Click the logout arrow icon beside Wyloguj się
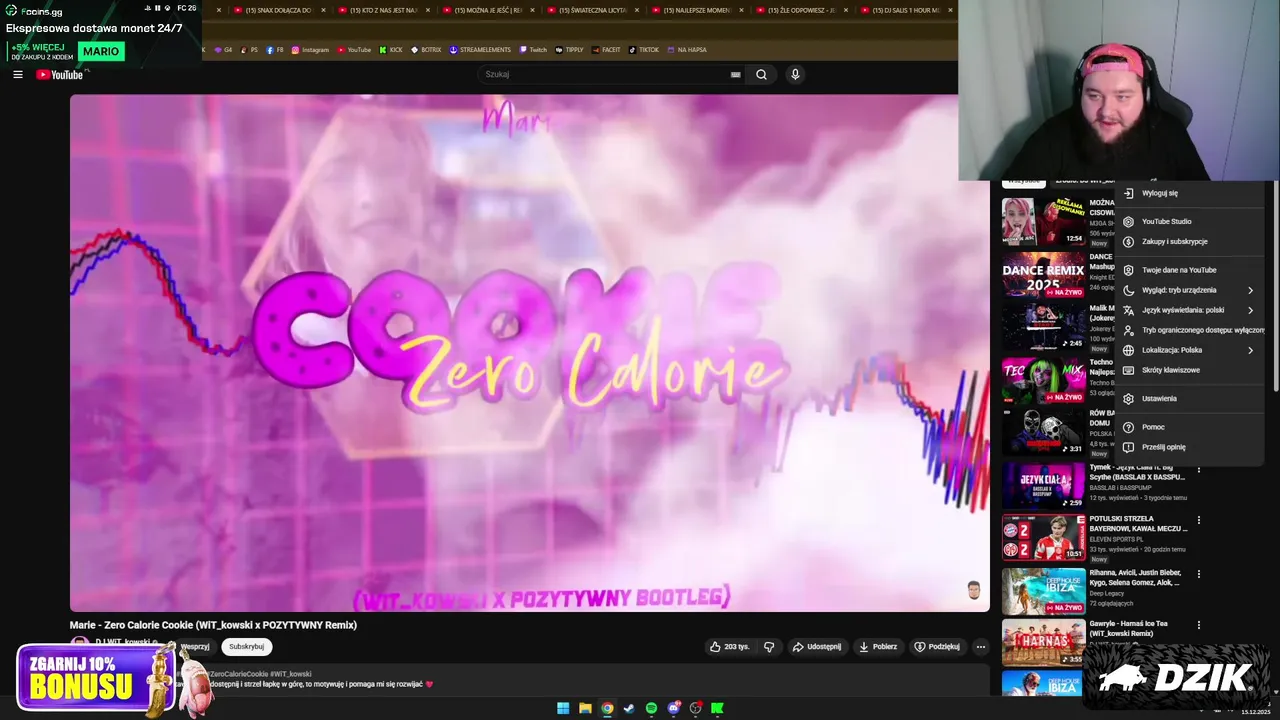1280x720 pixels. [x=1128, y=193]
